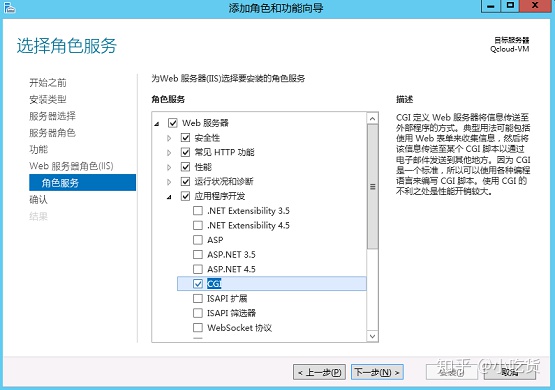Close the wizard window
This screenshot has width=555, height=390.
pyautogui.click(x=535, y=6)
